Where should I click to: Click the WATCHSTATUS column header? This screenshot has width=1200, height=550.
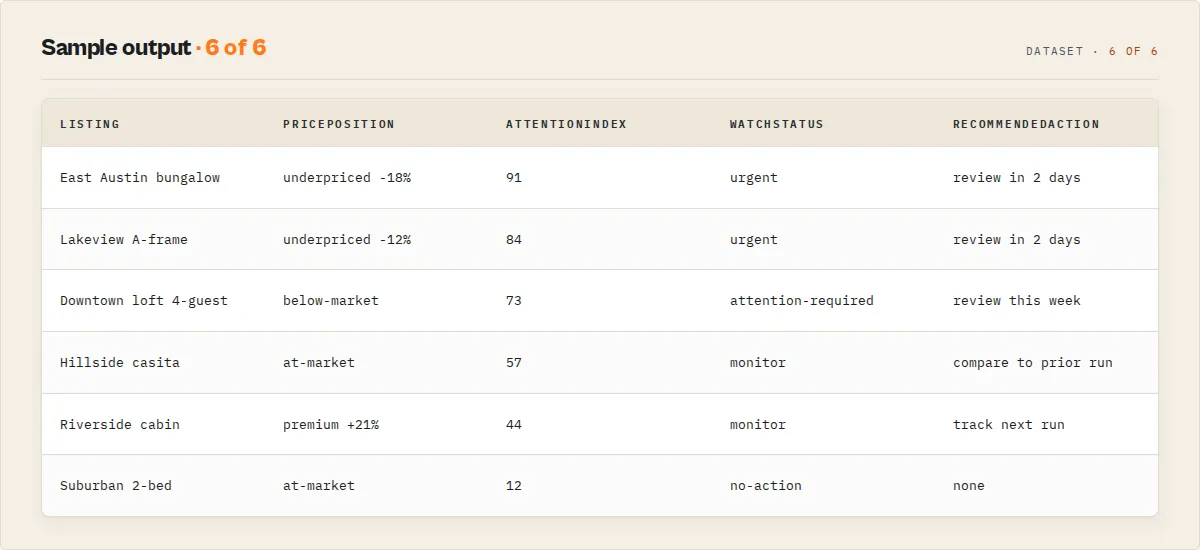click(777, 124)
